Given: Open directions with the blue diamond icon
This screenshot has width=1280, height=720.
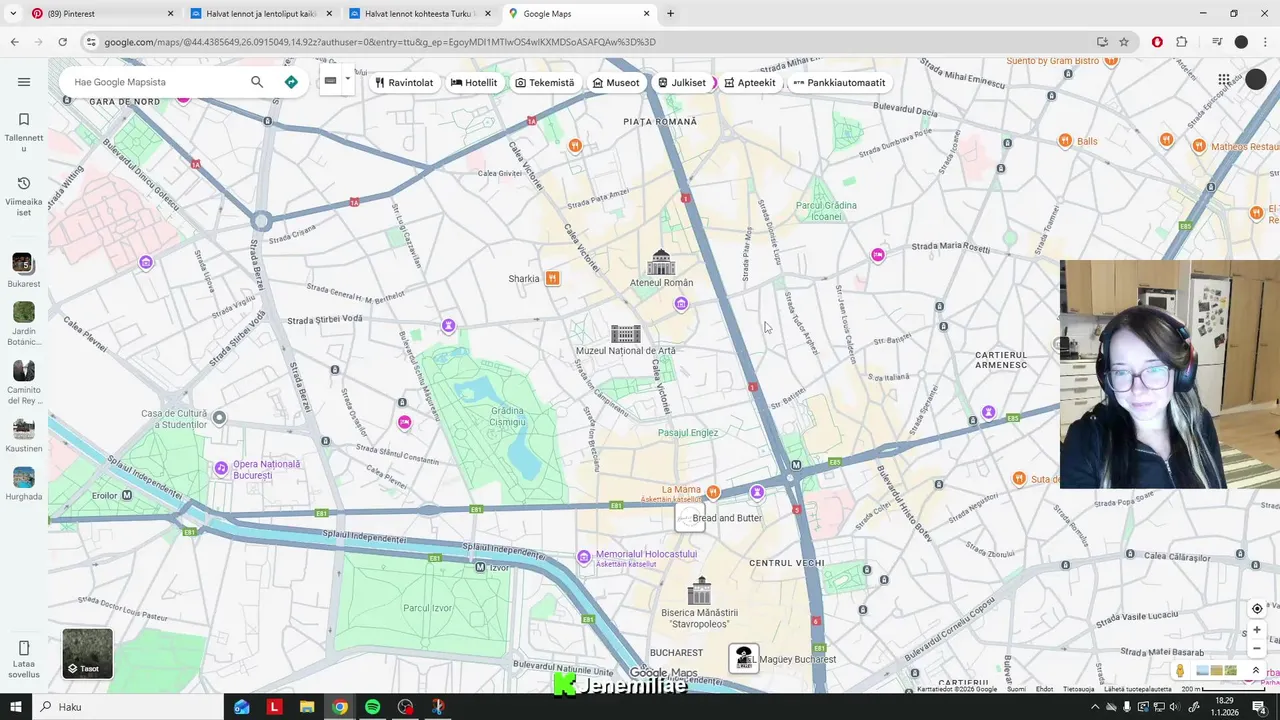Looking at the screenshot, I should point(291,82).
